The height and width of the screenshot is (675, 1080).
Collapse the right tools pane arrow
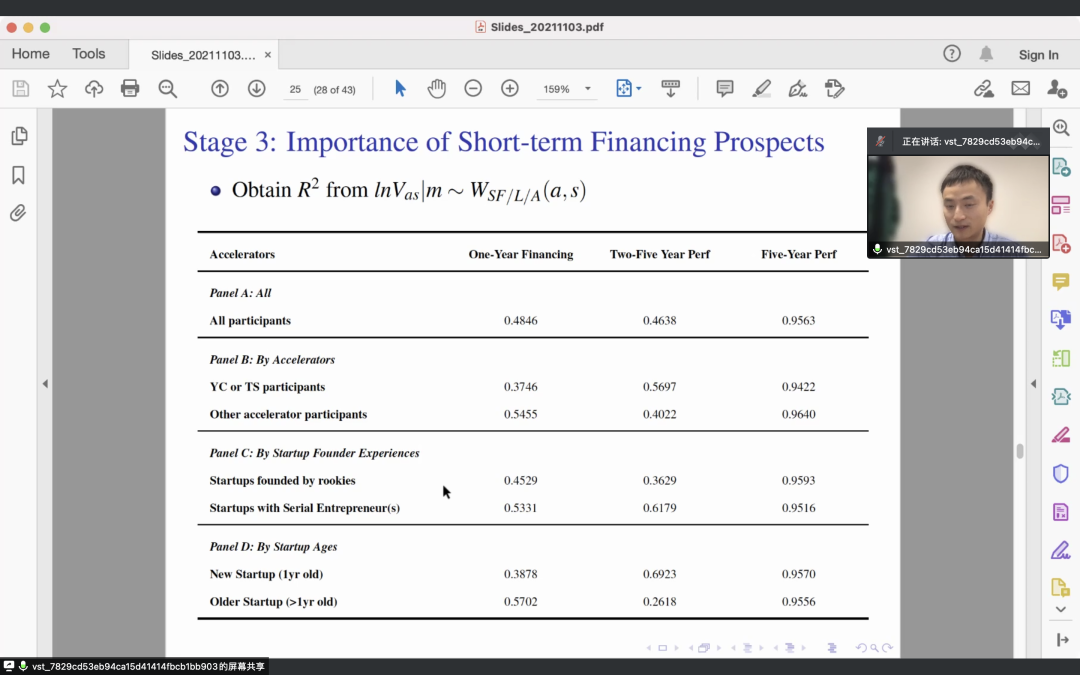point(1033,384)
